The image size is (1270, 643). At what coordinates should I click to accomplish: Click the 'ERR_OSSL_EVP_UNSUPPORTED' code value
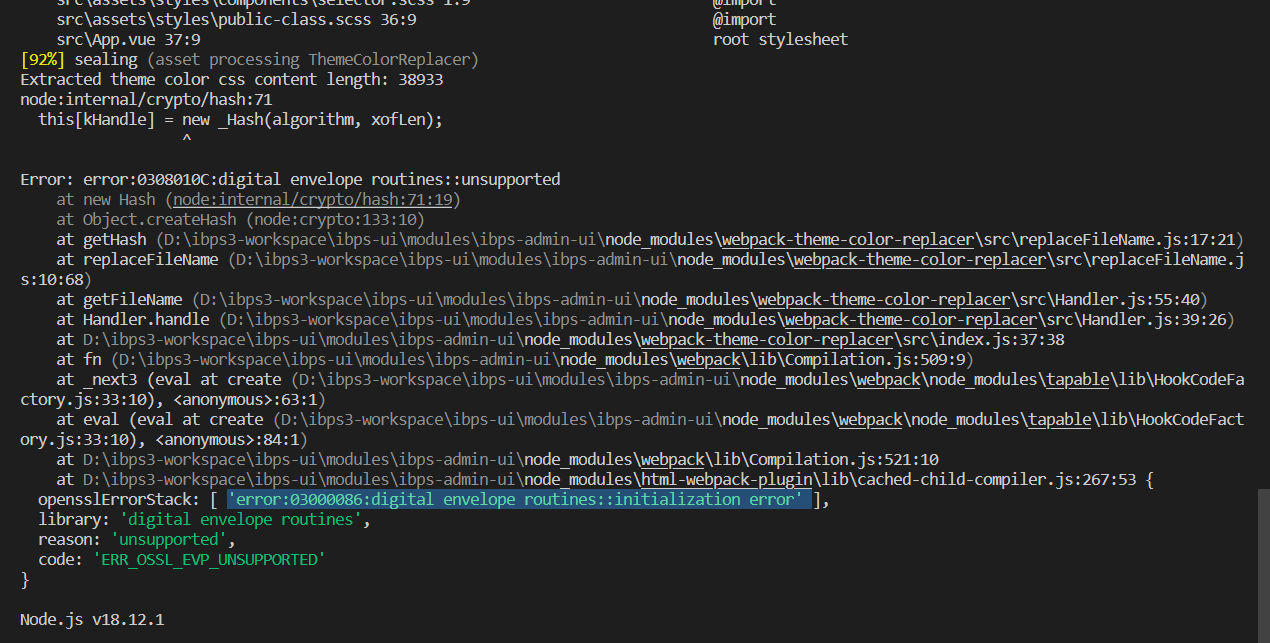(x=208, y=560)
